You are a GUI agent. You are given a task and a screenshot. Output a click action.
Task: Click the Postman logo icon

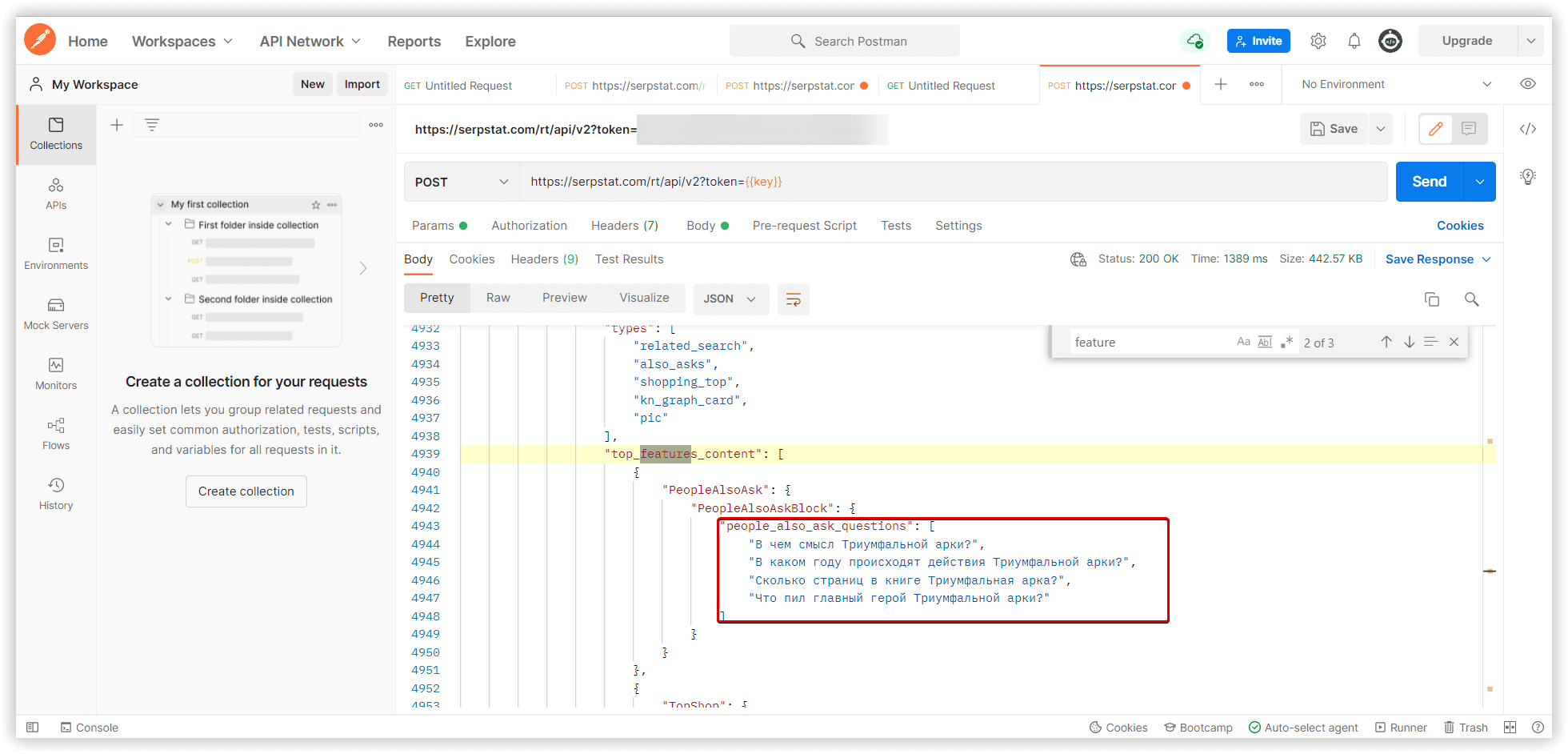[40, 40]
